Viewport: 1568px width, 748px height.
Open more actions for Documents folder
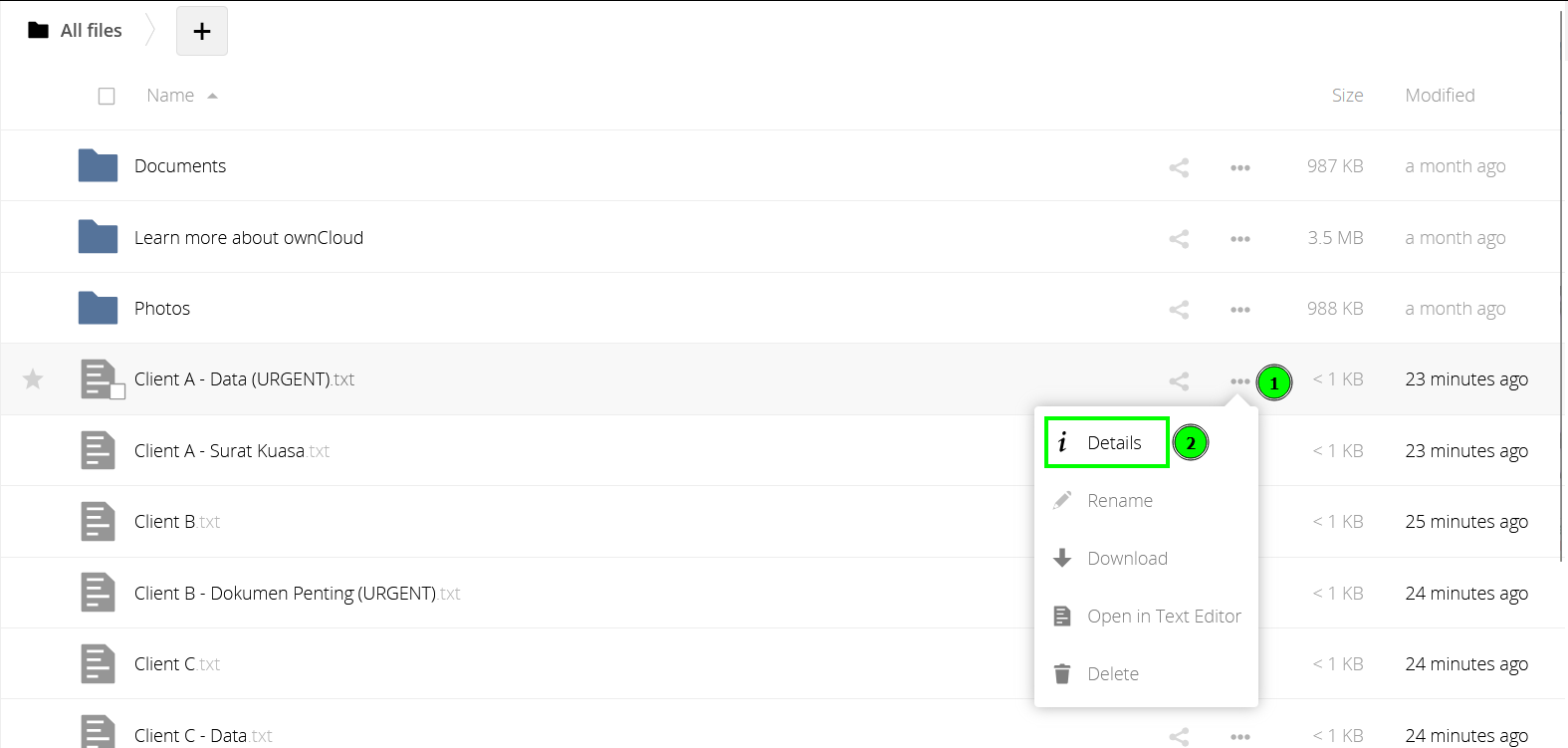pos(1239,167)
